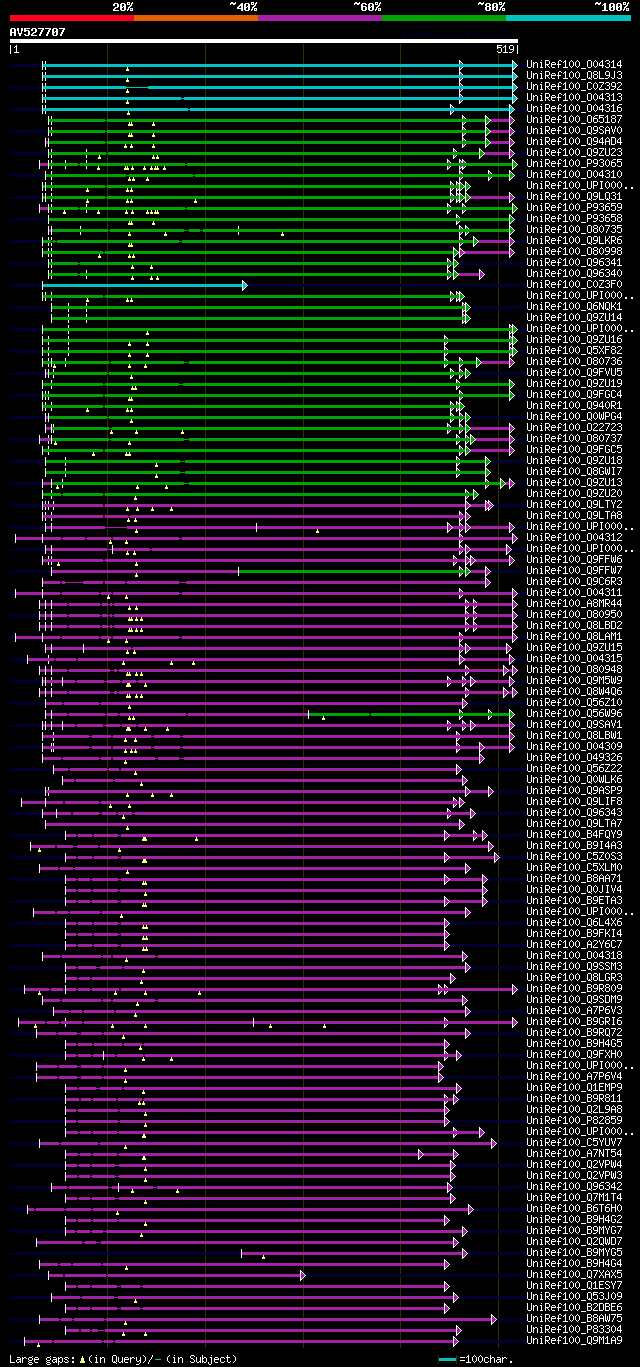Click UniRef100_O22723 label
640x1367 pixels.
574,427
